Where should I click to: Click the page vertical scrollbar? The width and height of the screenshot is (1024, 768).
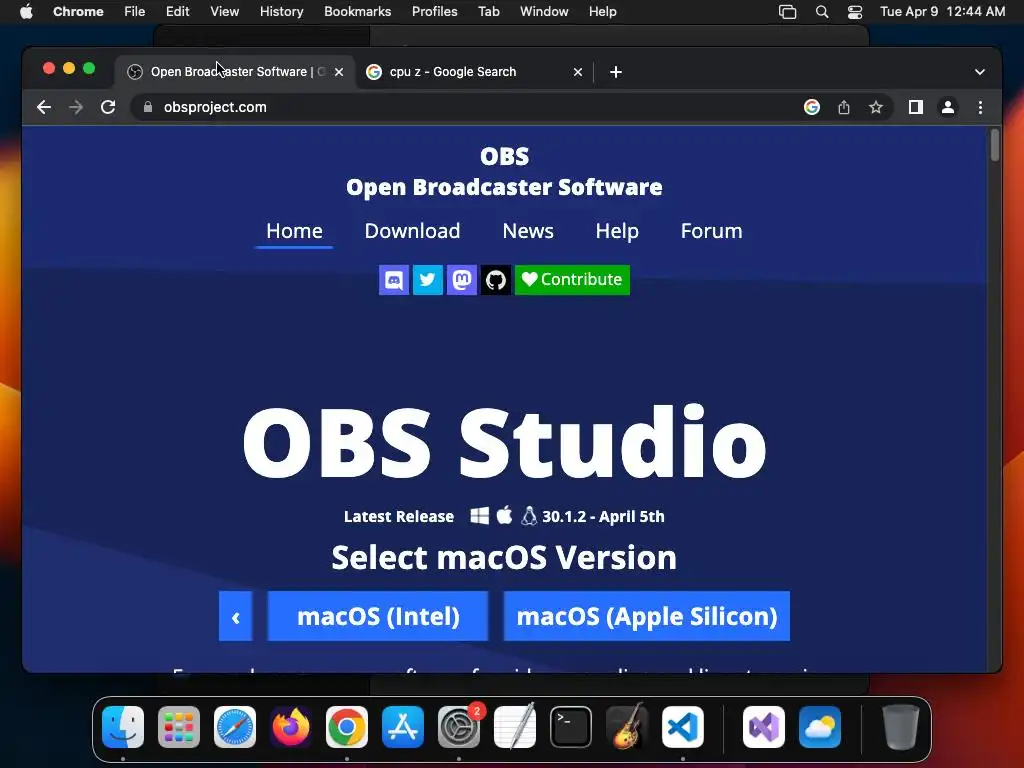pyautogui.click(x=995, y=145)
